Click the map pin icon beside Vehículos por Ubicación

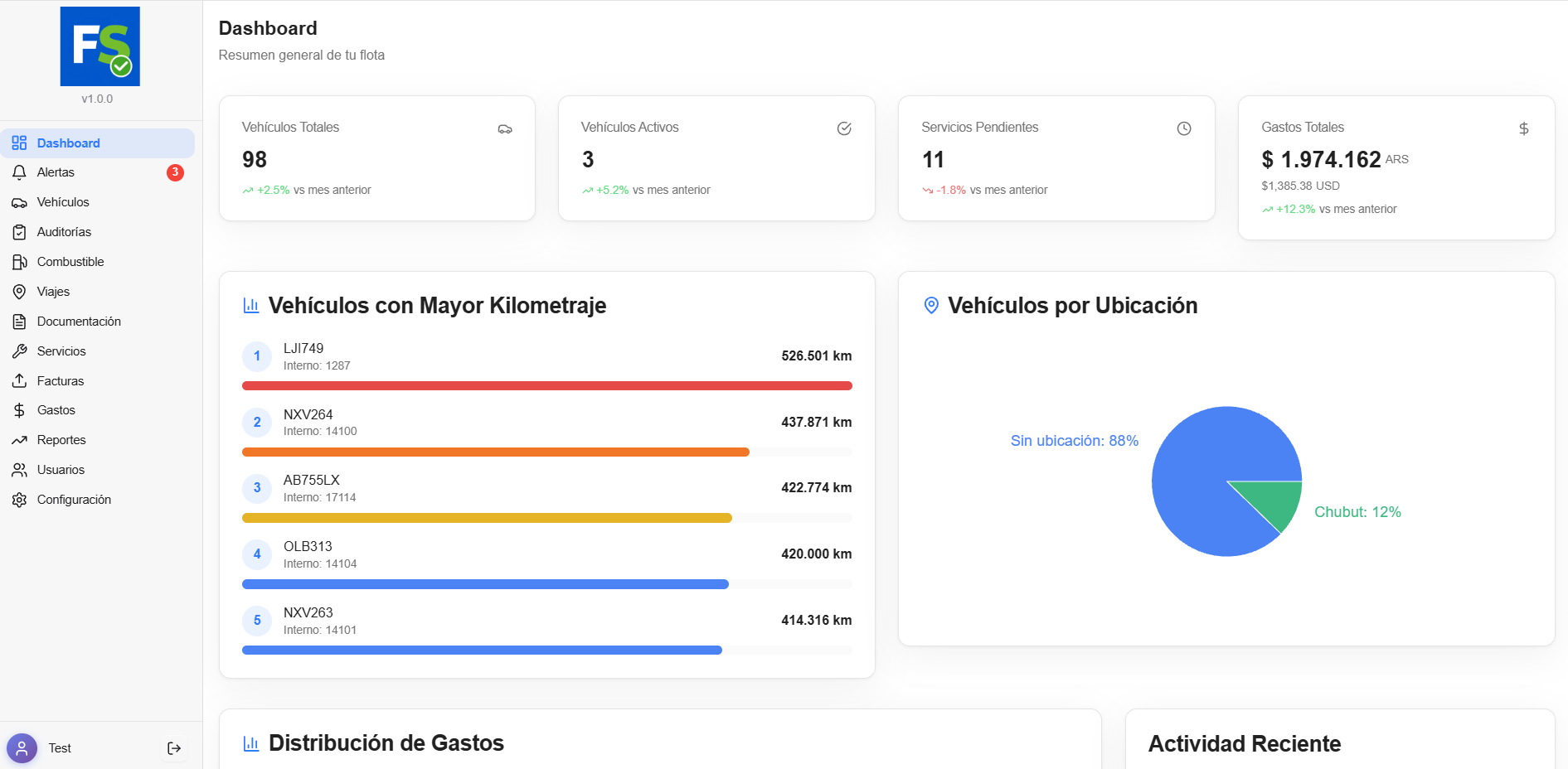tap(931, 306)
